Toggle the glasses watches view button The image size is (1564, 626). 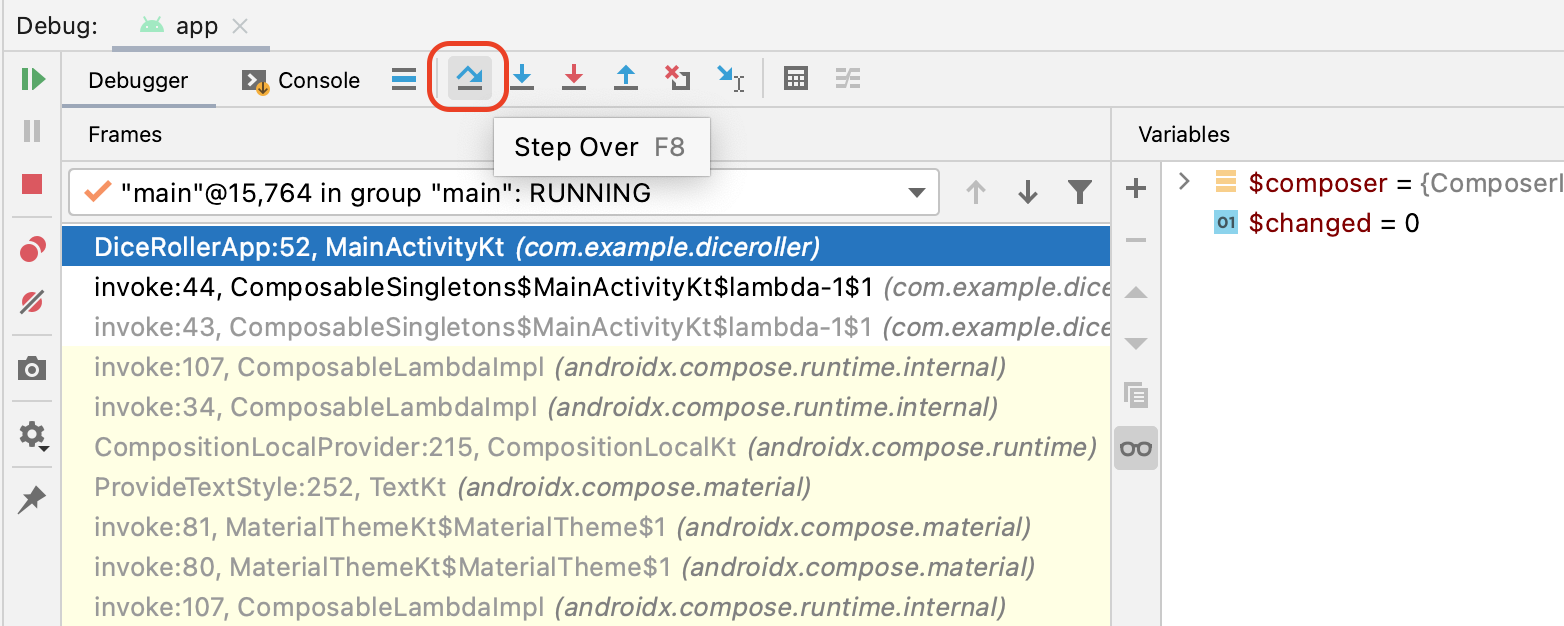[x=1136, y=448]
